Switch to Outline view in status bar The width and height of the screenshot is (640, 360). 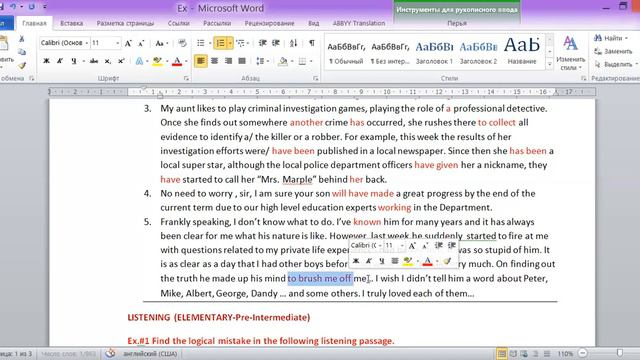point(536,353)
